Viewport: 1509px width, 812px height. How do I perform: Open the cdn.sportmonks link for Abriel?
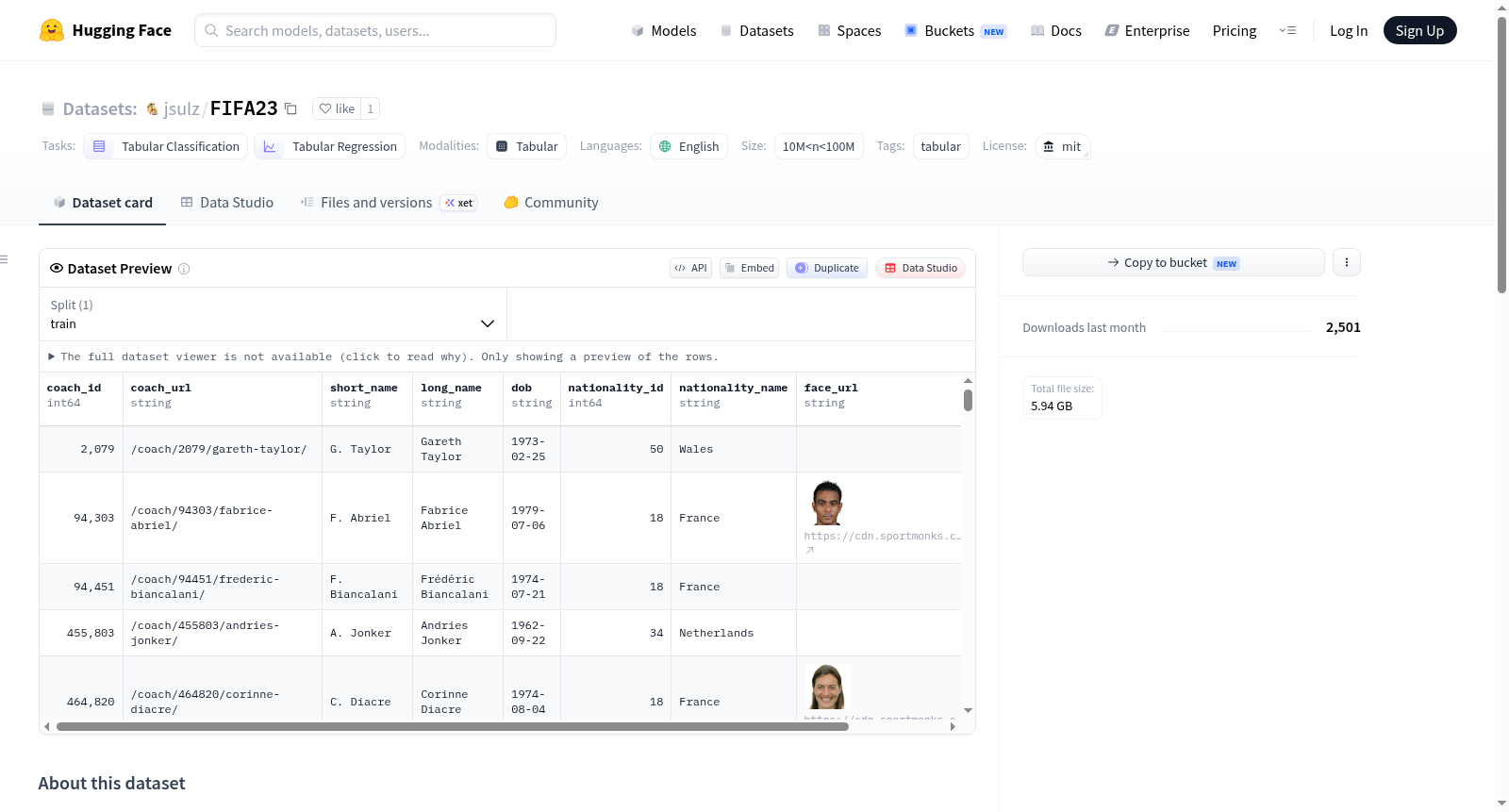pyautogui.click(x=882, y=542)
